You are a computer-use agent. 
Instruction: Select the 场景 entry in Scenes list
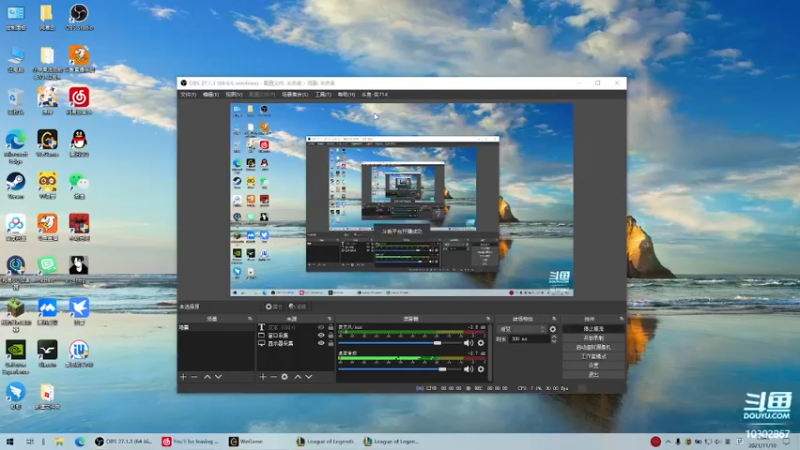tap(216, 328)
